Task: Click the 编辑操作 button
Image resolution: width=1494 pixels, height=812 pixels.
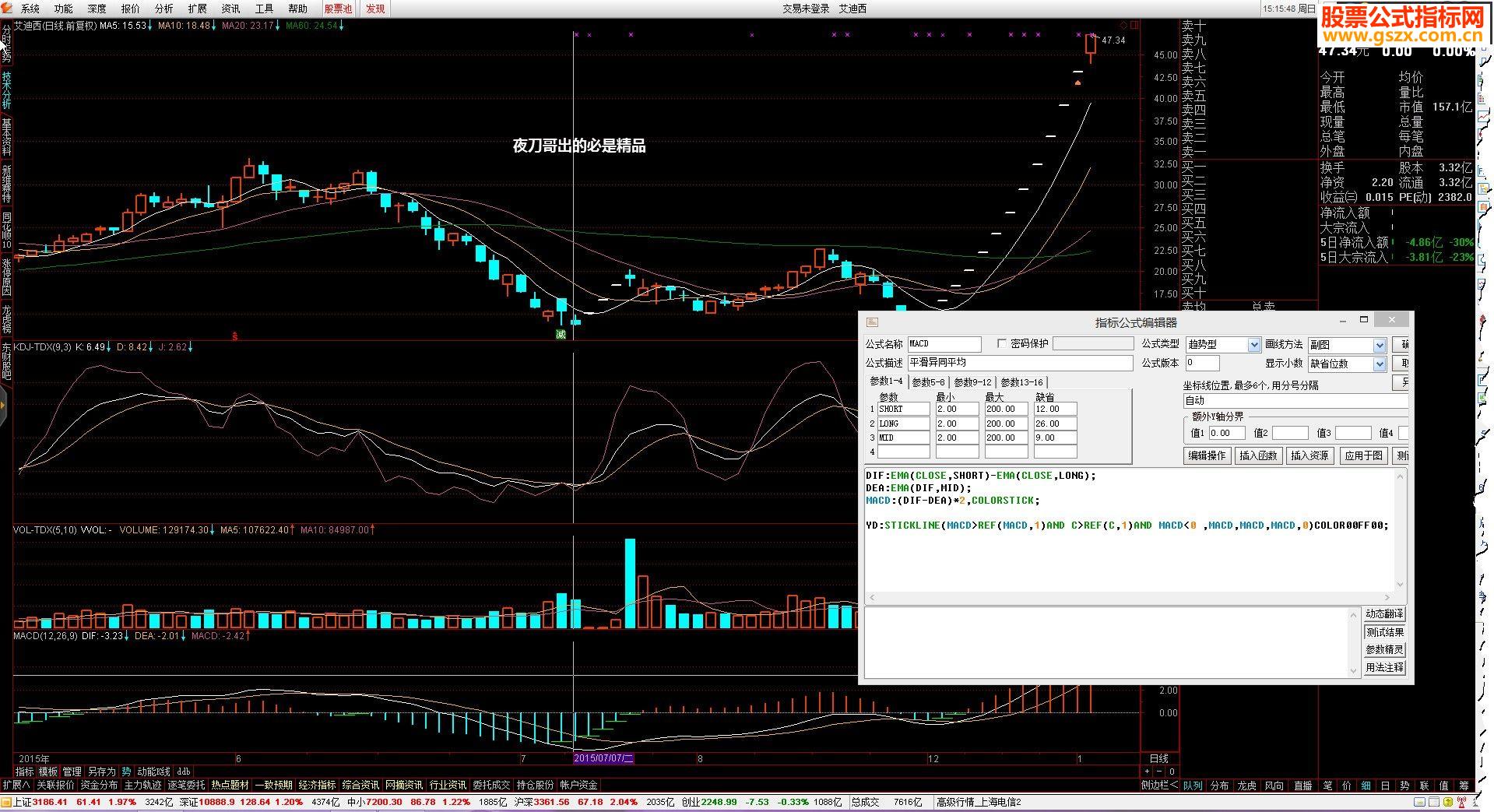Action: coord(1207,455)
